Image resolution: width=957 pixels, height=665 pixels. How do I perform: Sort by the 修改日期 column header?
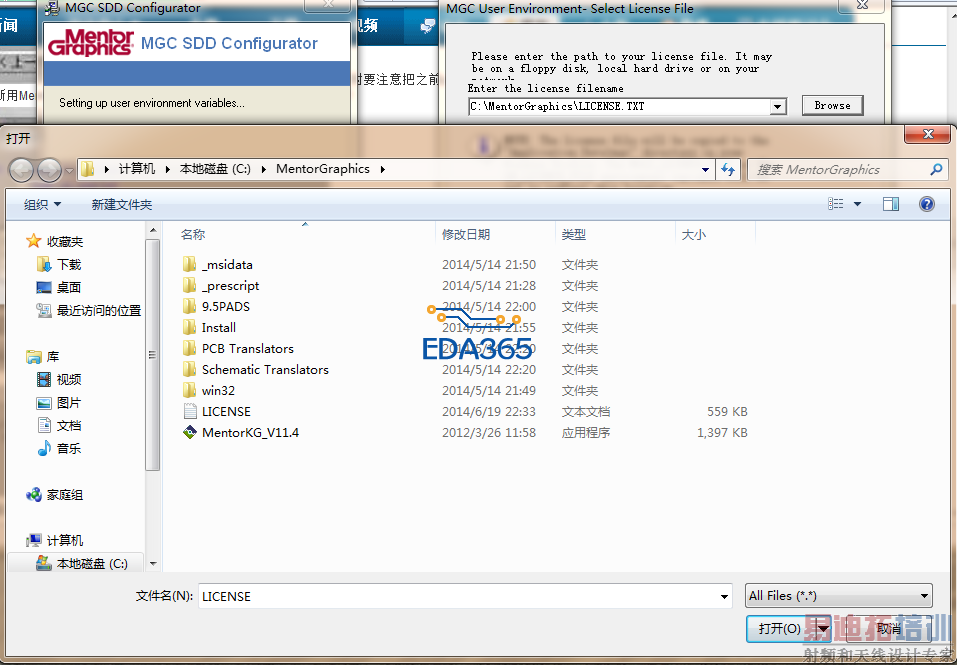pos(466,234)
